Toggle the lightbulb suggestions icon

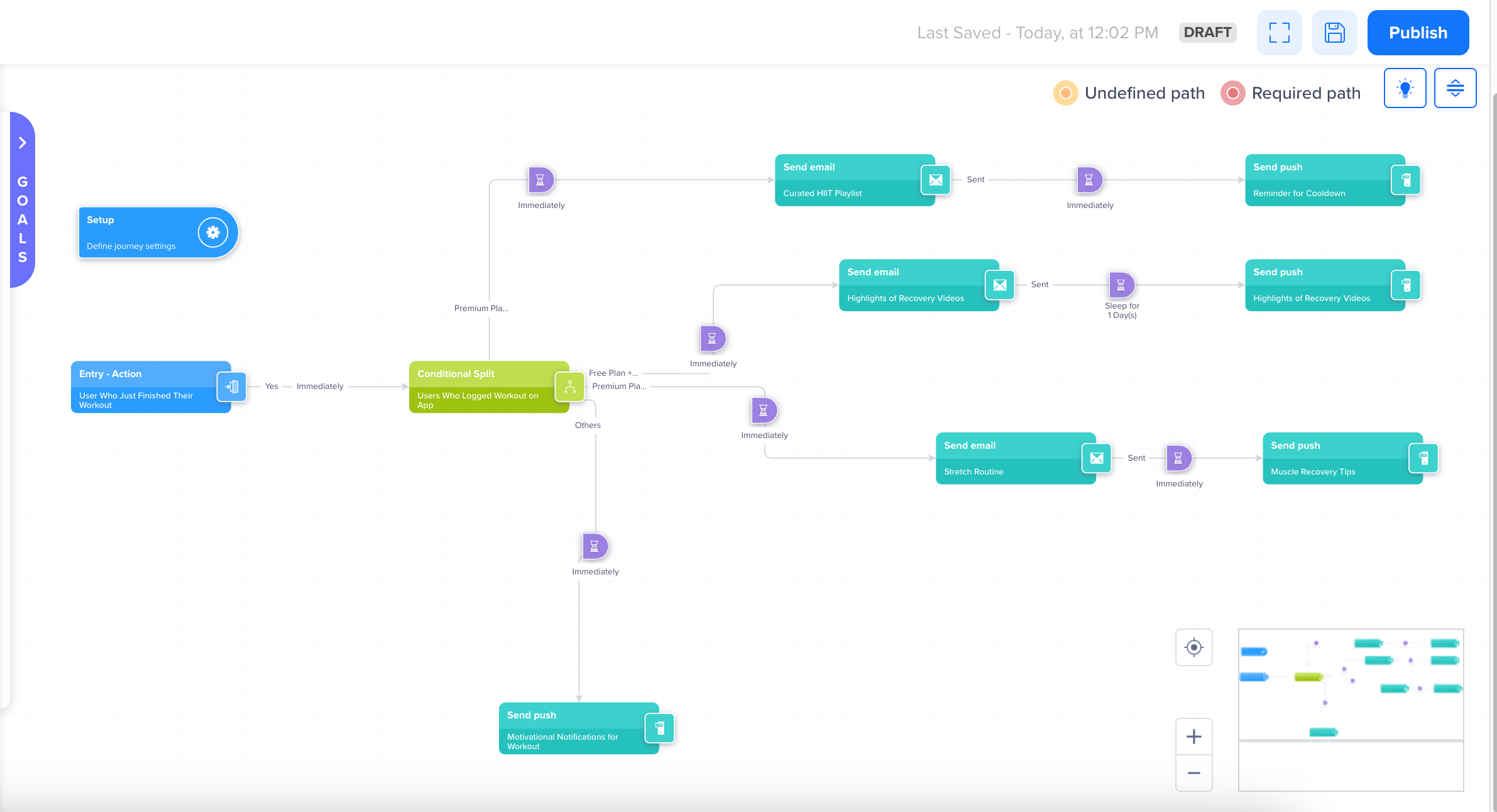1405,87
